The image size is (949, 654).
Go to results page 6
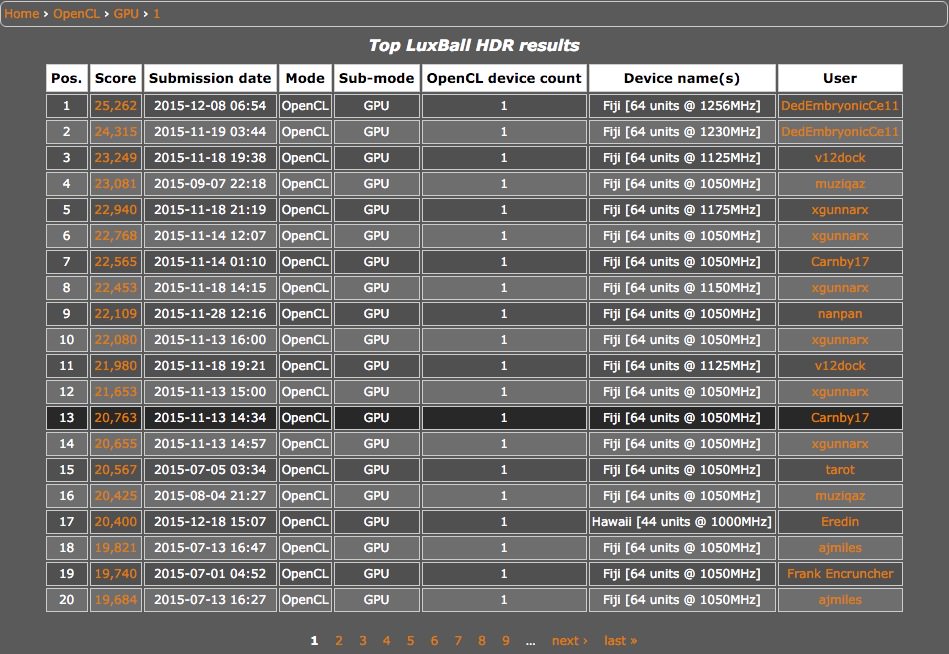tap(434, 641)
